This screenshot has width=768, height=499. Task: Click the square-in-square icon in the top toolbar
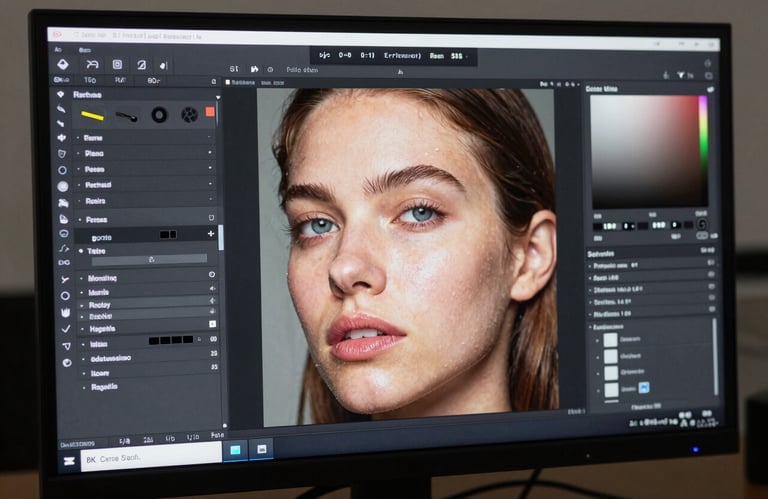117,64
